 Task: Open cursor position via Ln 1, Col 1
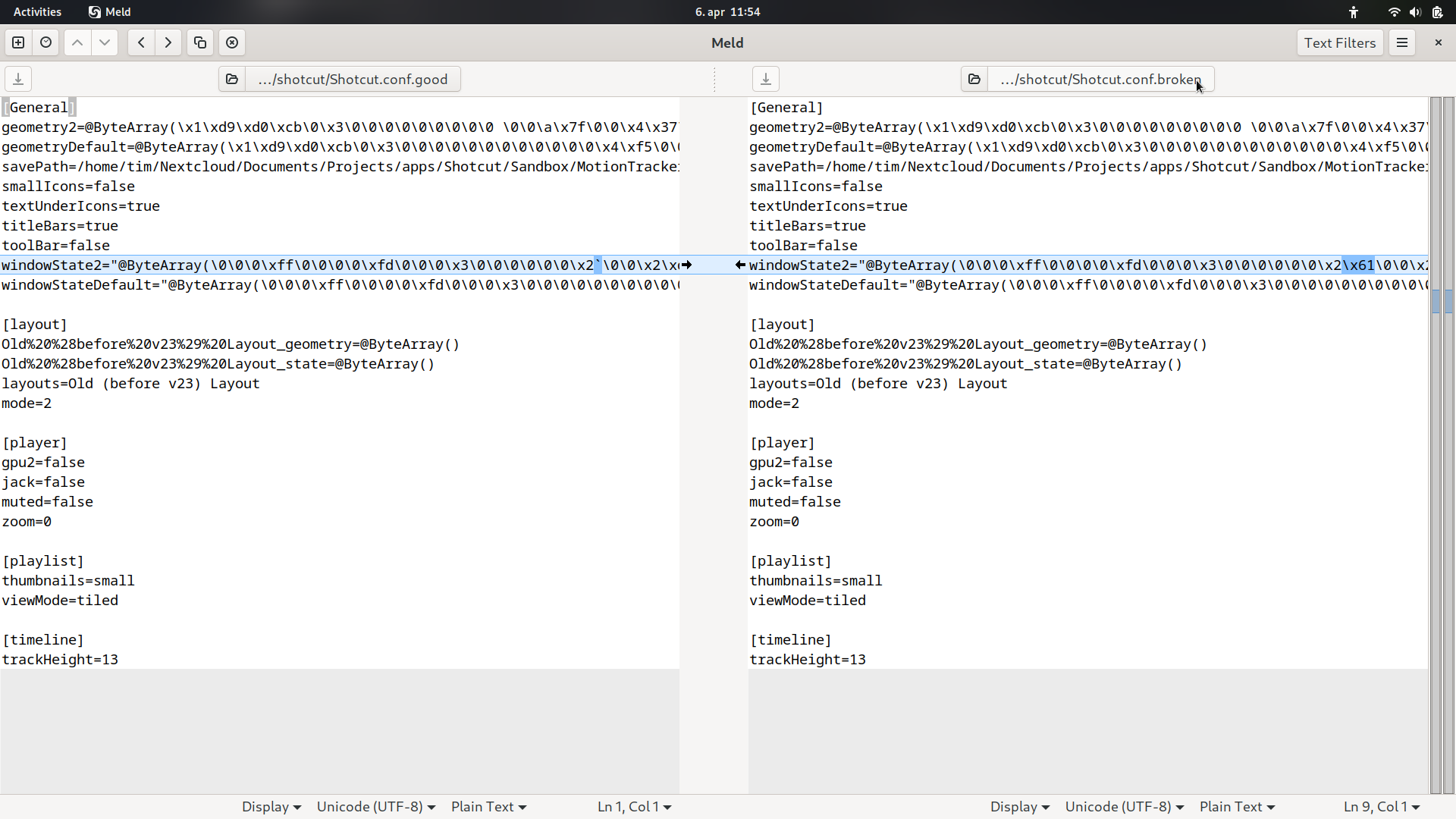pyautogui.click(x=634, y=806)
